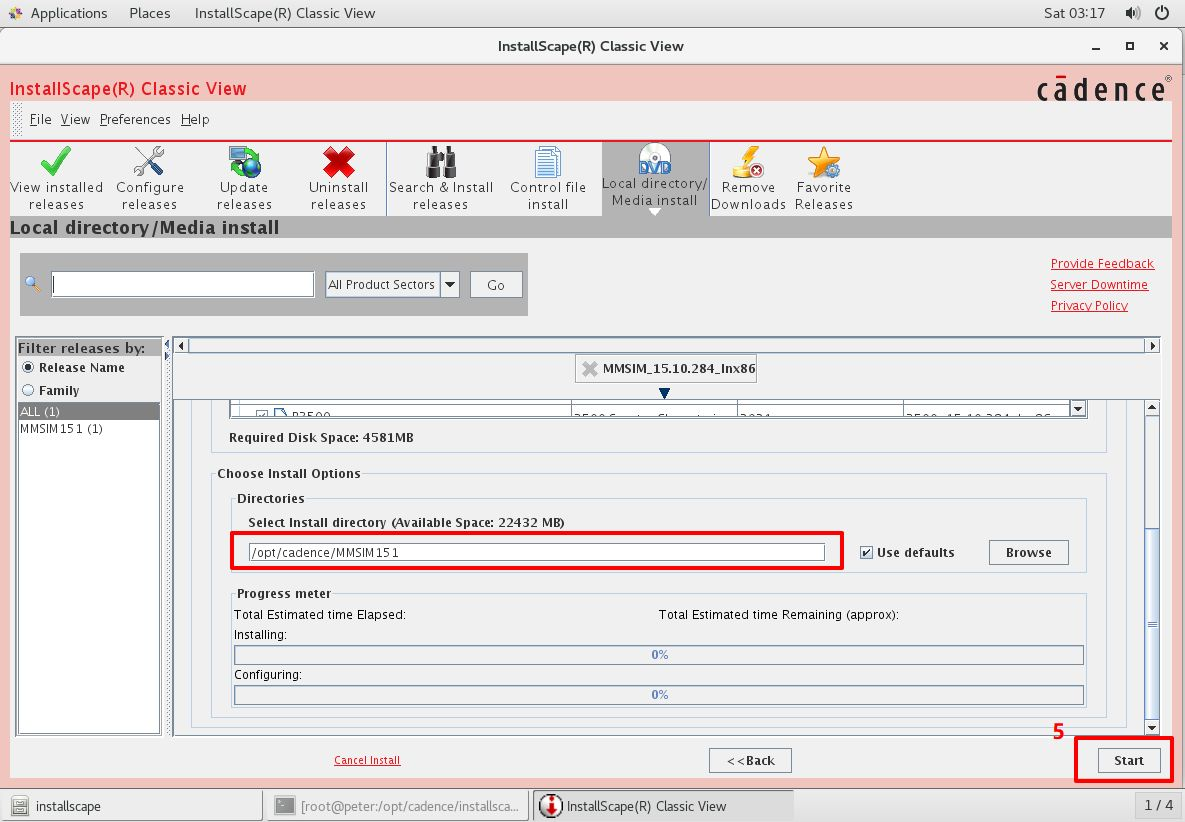
Task: Click vertical scrollbar up arrow
Action: pos(1152,408)
